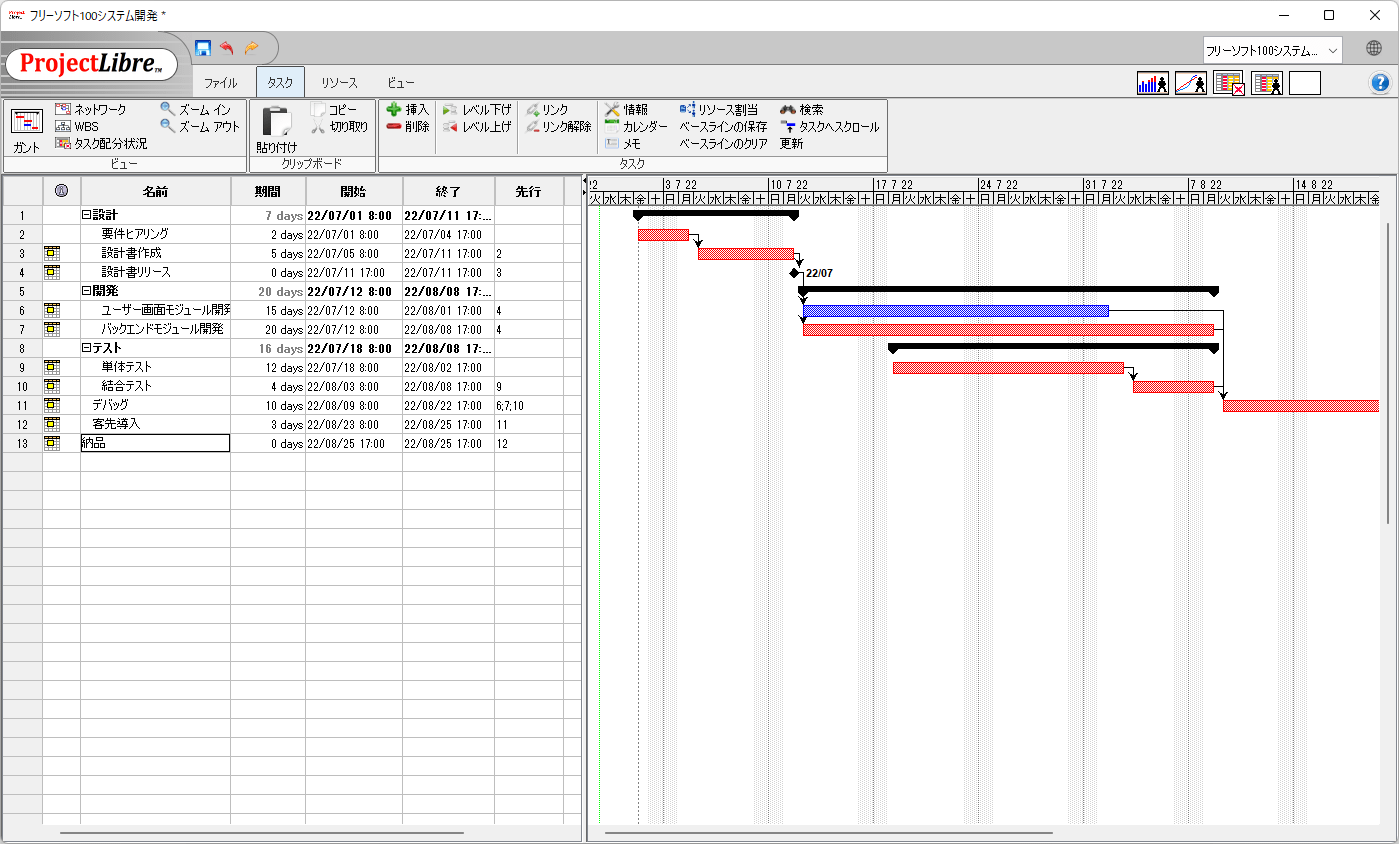Switch to the リソース tab
The width and height of the screenshot is (1399, 844).
click(339, 83)
